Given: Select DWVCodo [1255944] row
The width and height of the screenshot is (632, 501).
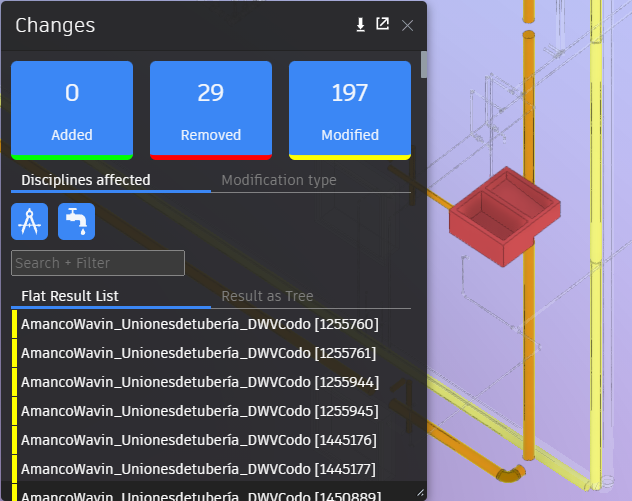Looking at the screenshot, I should [x=212, y=382].
